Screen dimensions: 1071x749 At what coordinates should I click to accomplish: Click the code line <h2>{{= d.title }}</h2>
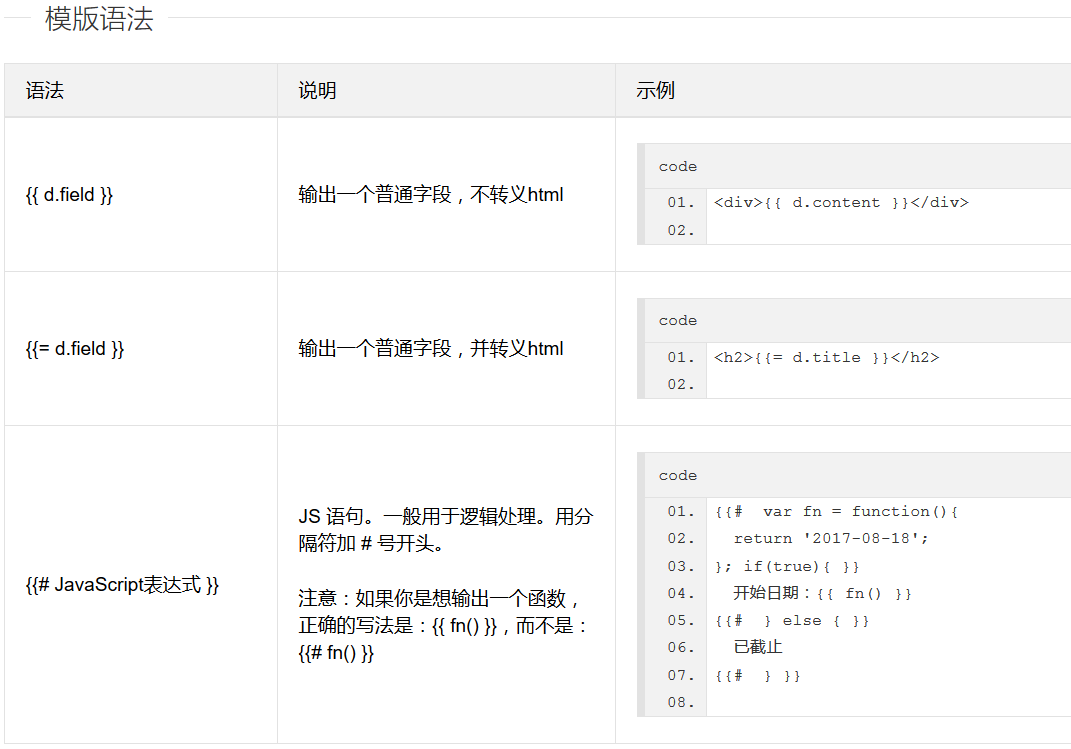(x=826, y=357)
